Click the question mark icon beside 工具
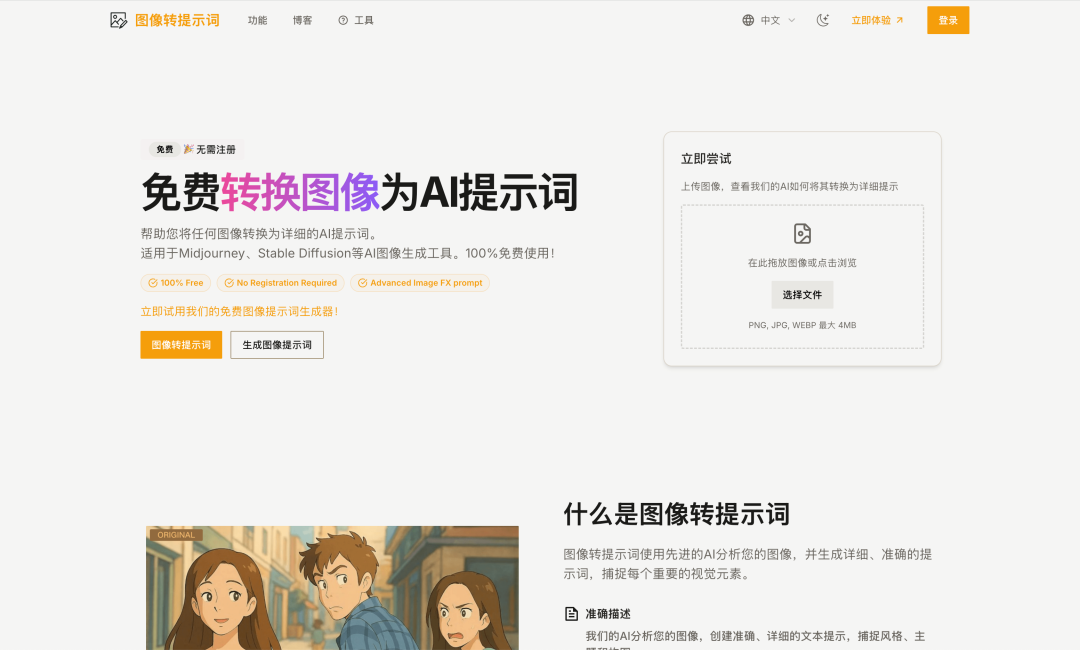Screen dimensions: 1080x650 (343, 20)
